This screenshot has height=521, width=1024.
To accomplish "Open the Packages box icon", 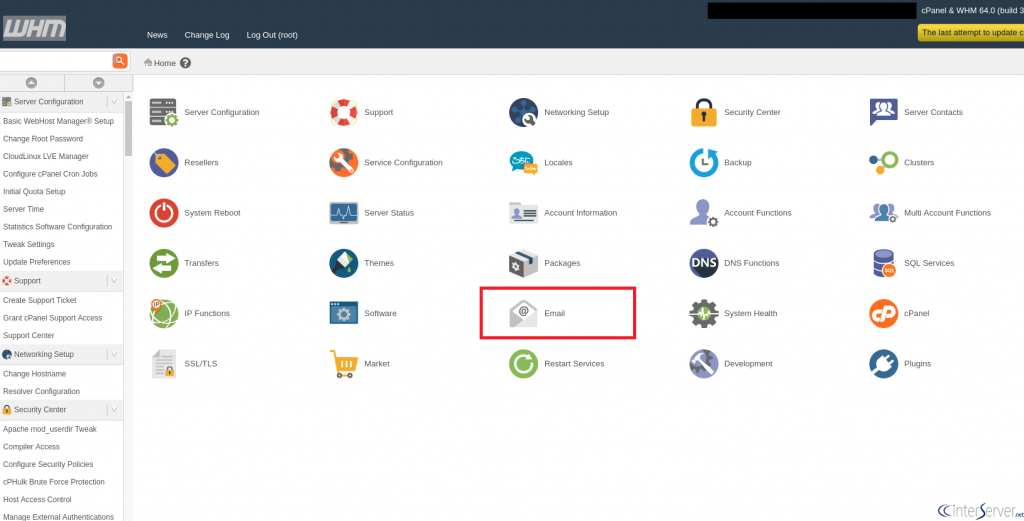I will [x=524, y=263].
